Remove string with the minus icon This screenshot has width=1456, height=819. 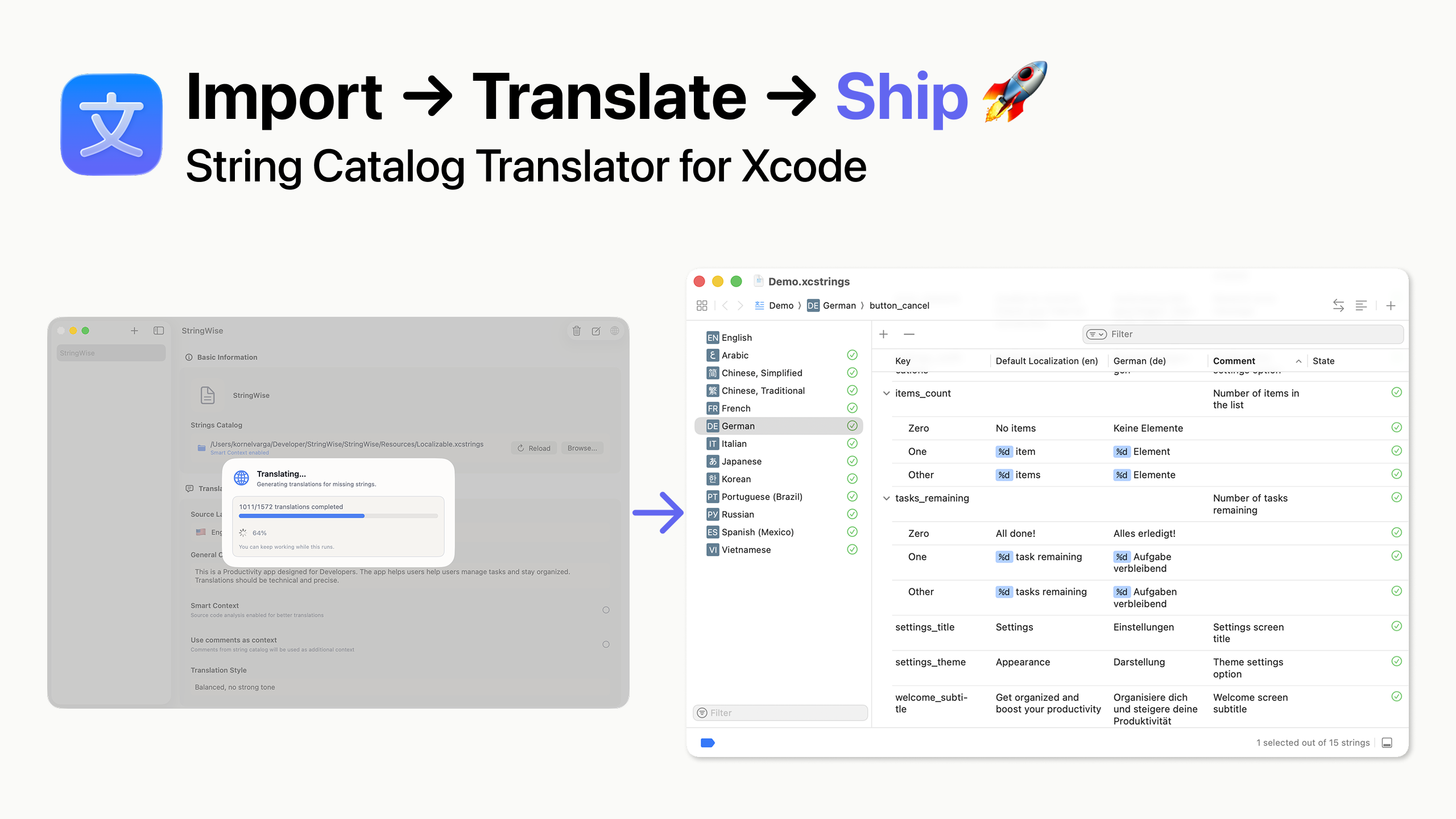click(909, 334)
